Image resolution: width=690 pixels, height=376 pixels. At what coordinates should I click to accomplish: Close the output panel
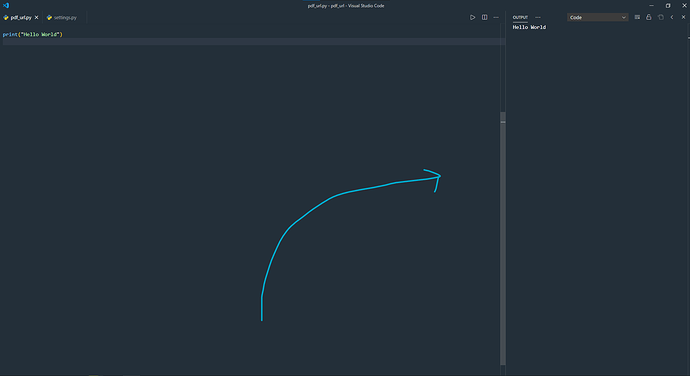pos(683,18)
